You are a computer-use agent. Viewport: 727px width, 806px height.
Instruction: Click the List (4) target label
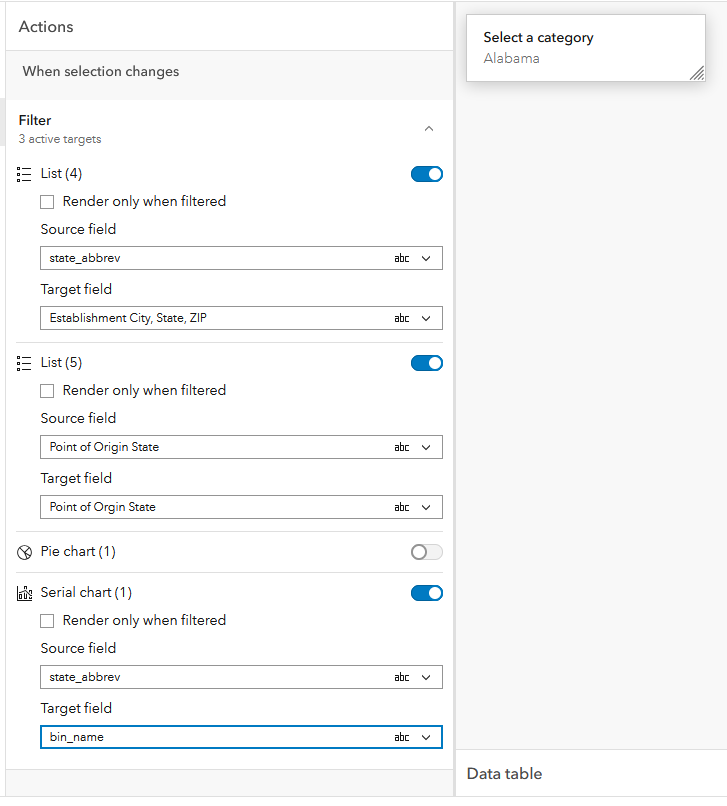(61, 174)
